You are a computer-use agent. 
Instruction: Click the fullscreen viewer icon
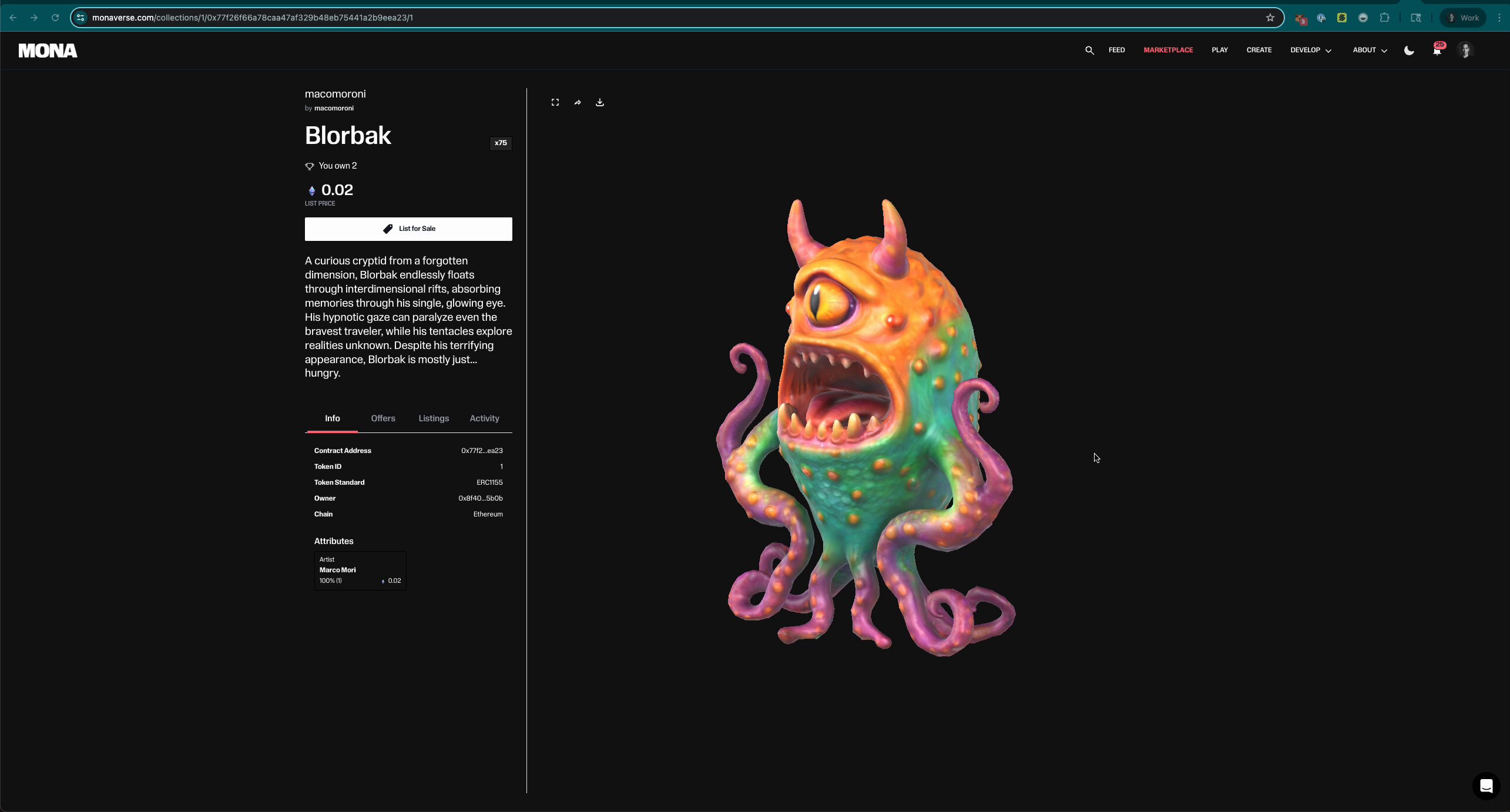coord(555,102)
